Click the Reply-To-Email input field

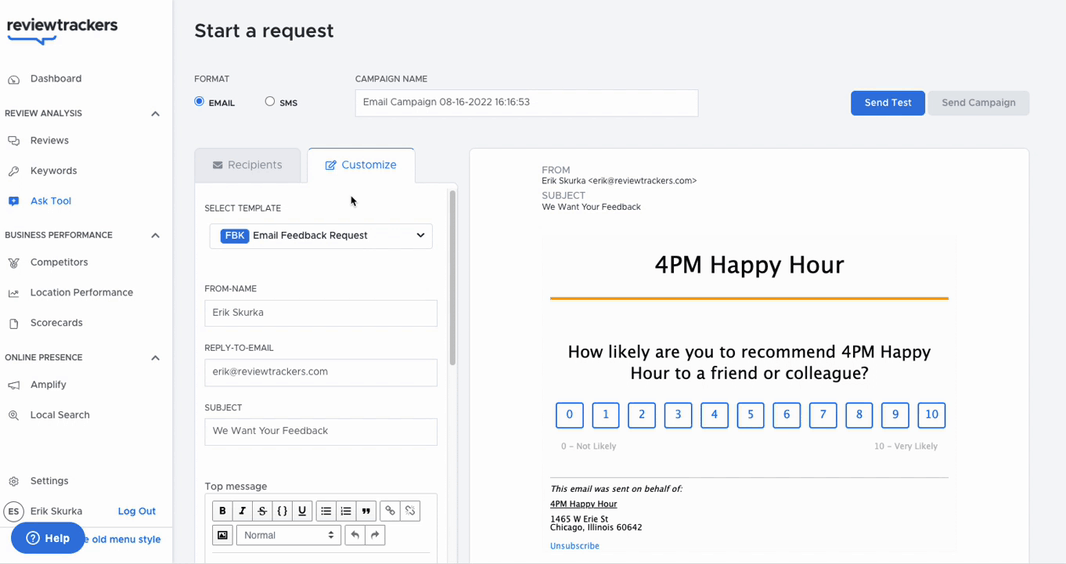(x=321, y=372)
